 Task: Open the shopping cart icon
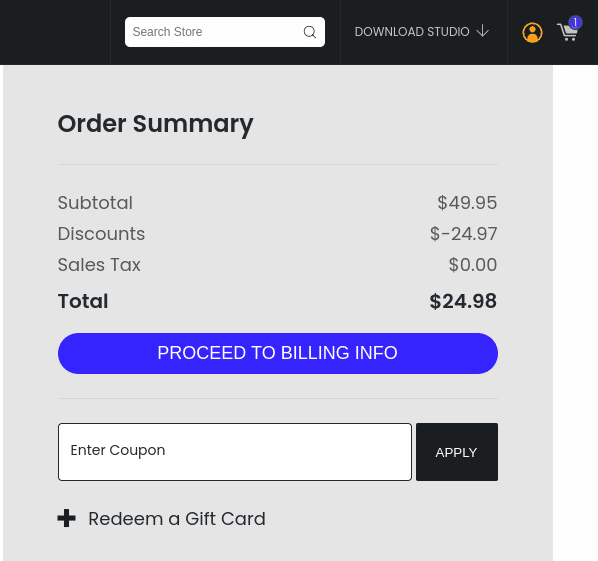pos(567,33)
